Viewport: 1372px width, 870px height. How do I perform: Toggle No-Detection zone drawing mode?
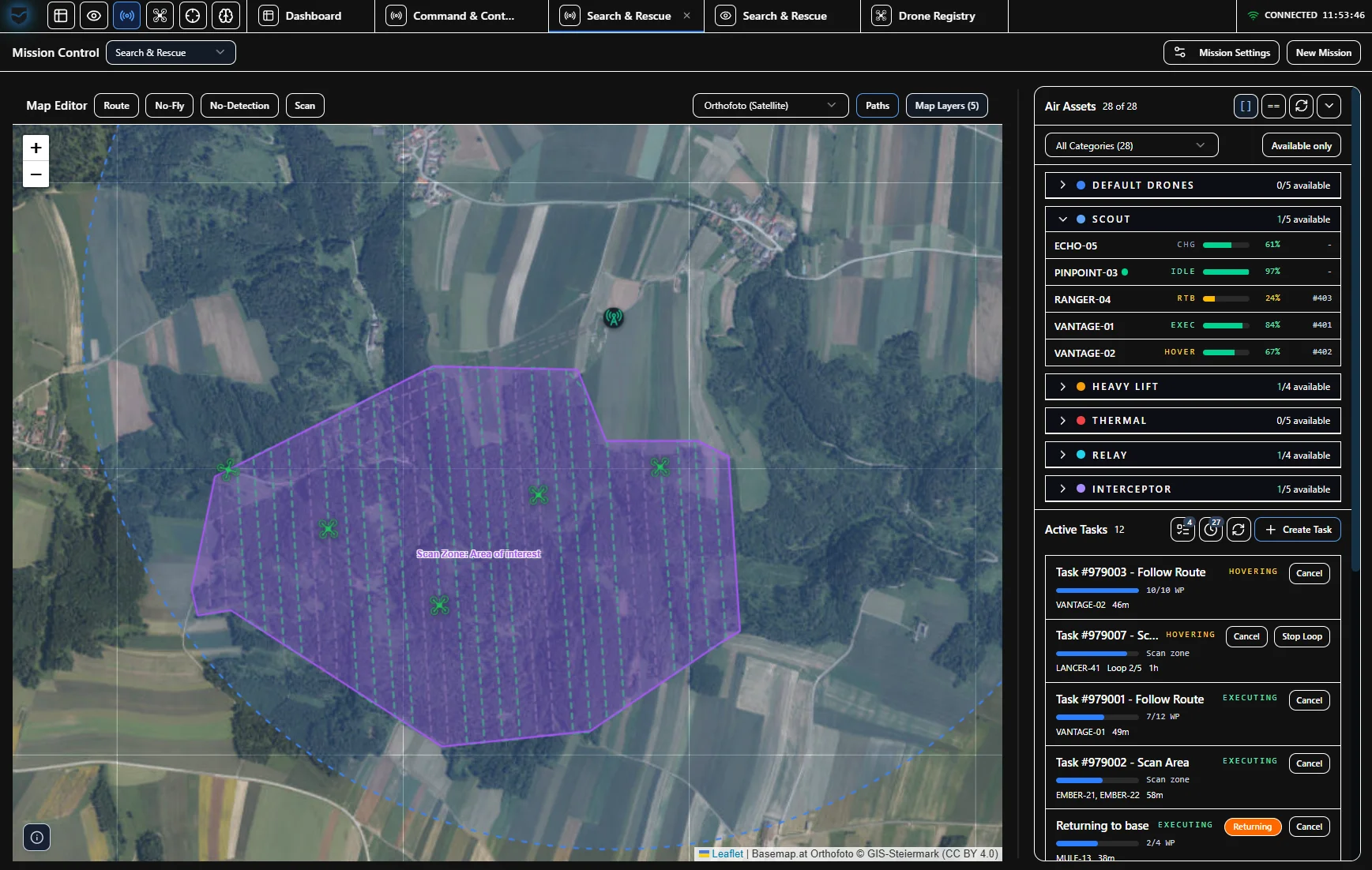tap(239, 106)
